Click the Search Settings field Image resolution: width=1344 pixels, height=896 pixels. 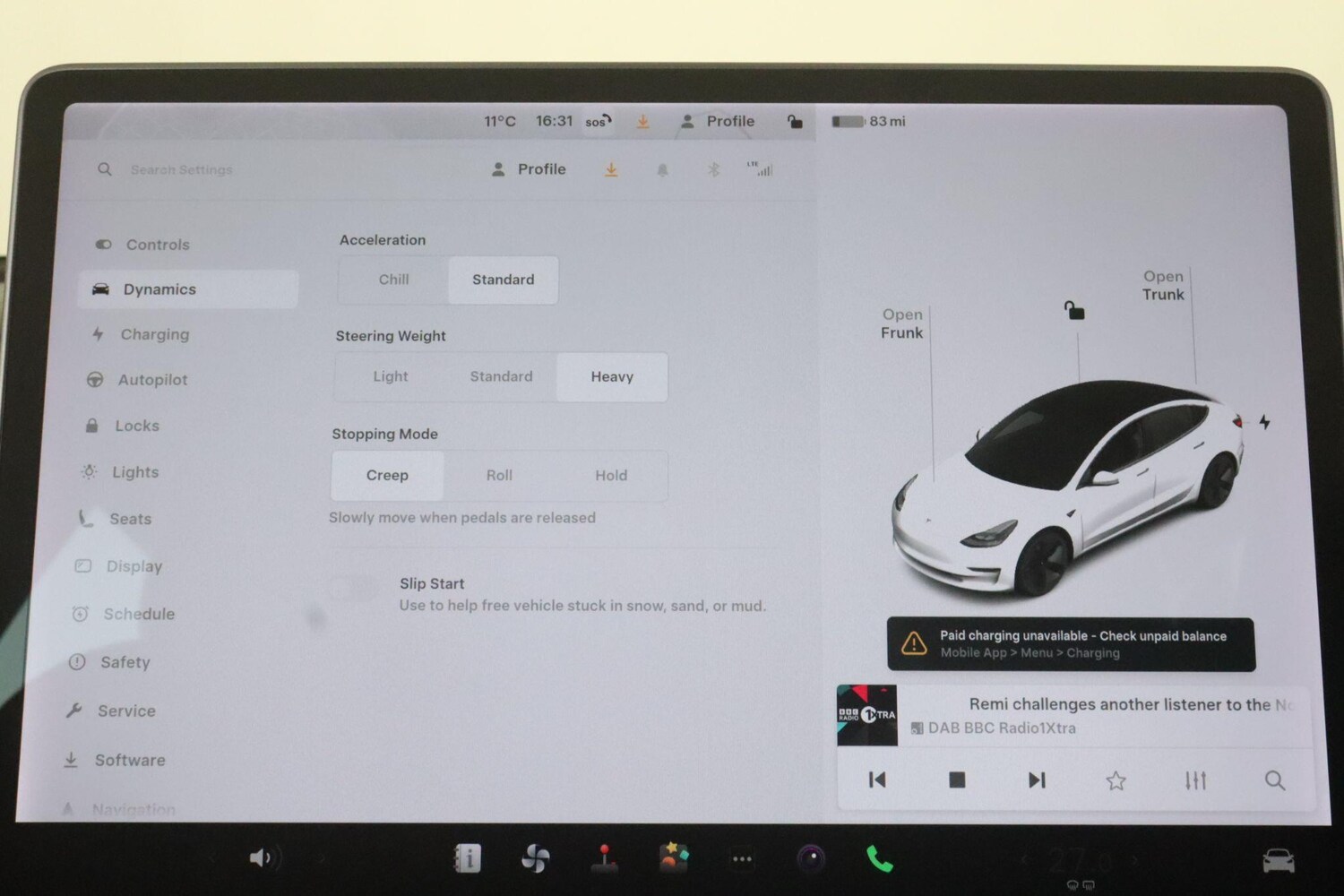(x=181, y=169)
